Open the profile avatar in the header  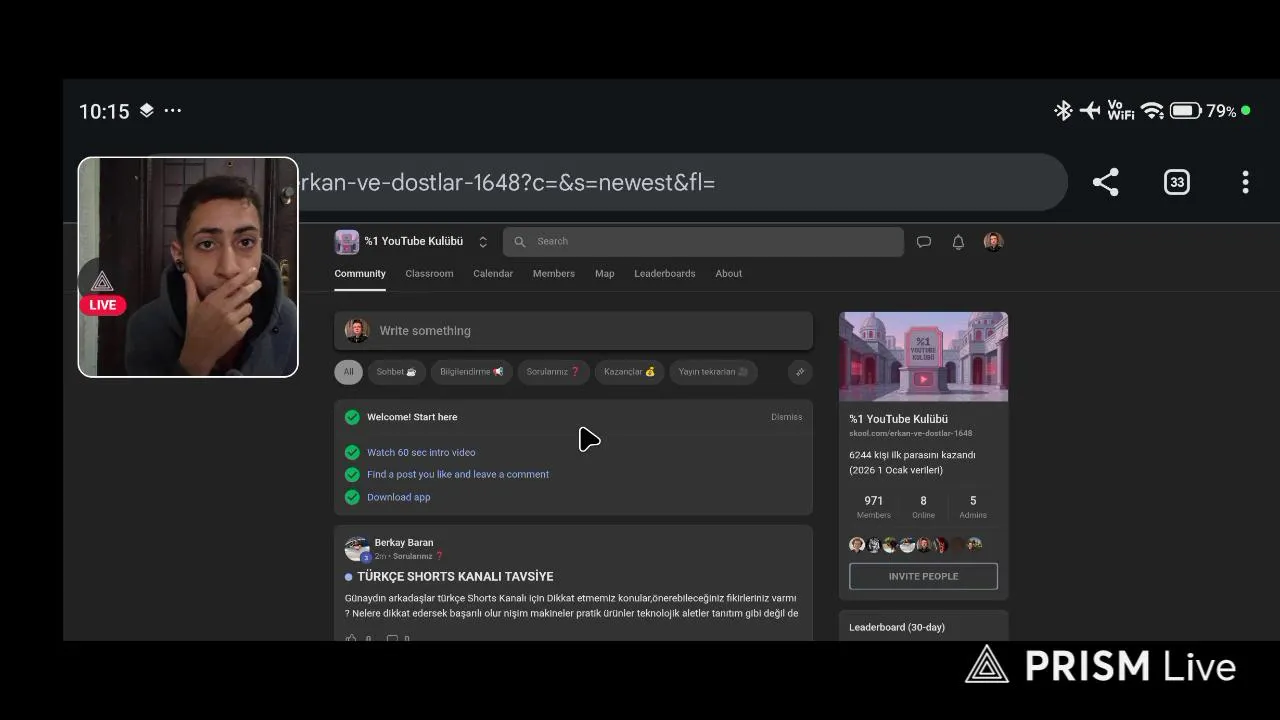[x=993, y=242]
